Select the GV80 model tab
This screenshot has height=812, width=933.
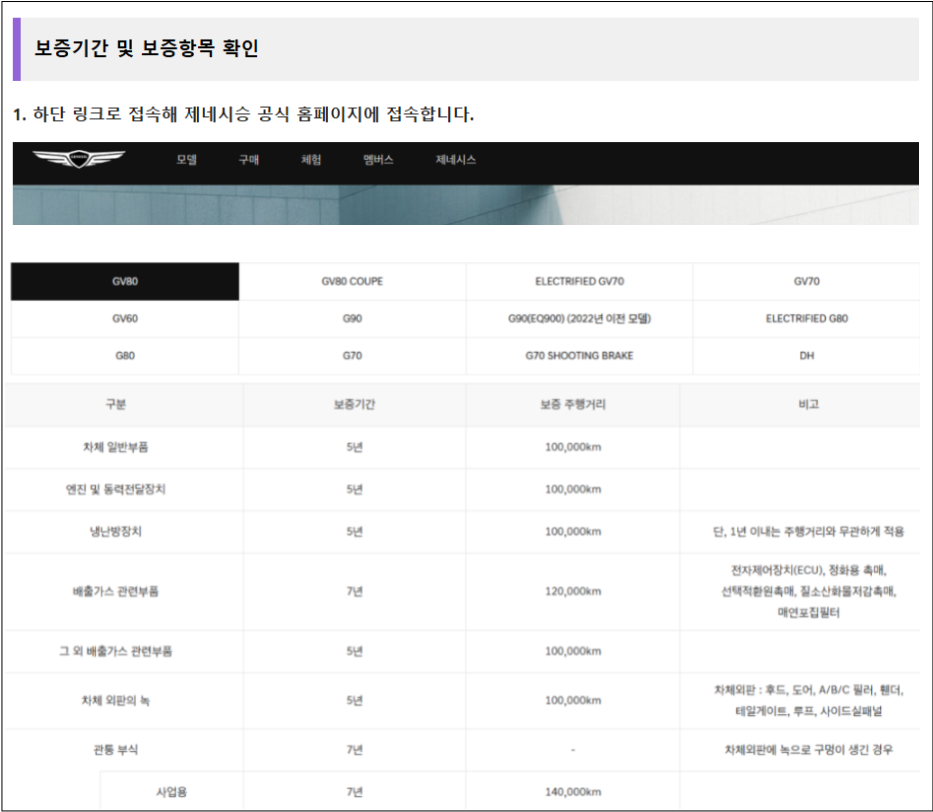(x=125, y=281)
